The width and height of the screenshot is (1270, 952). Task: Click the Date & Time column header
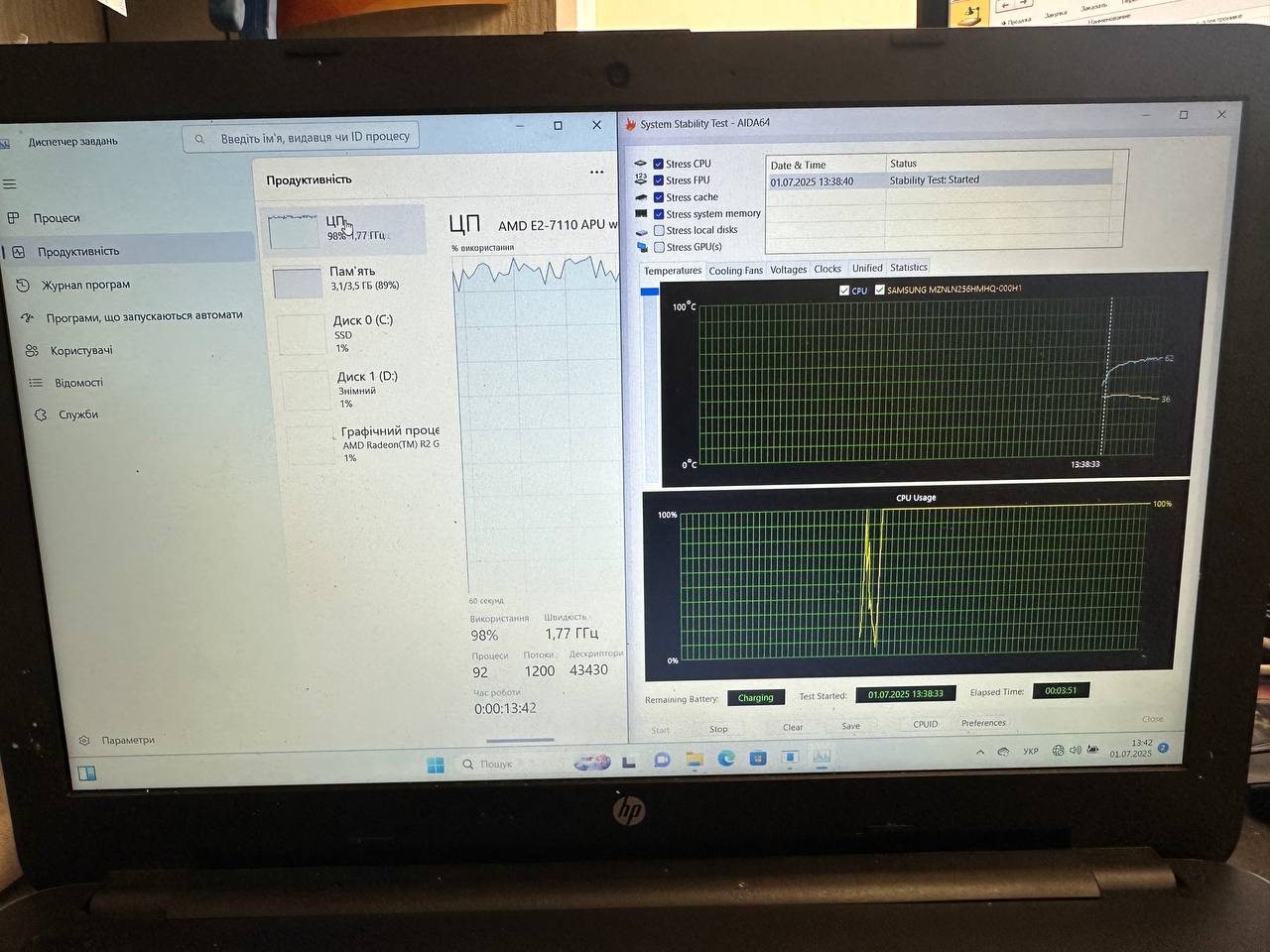[825, 165]
